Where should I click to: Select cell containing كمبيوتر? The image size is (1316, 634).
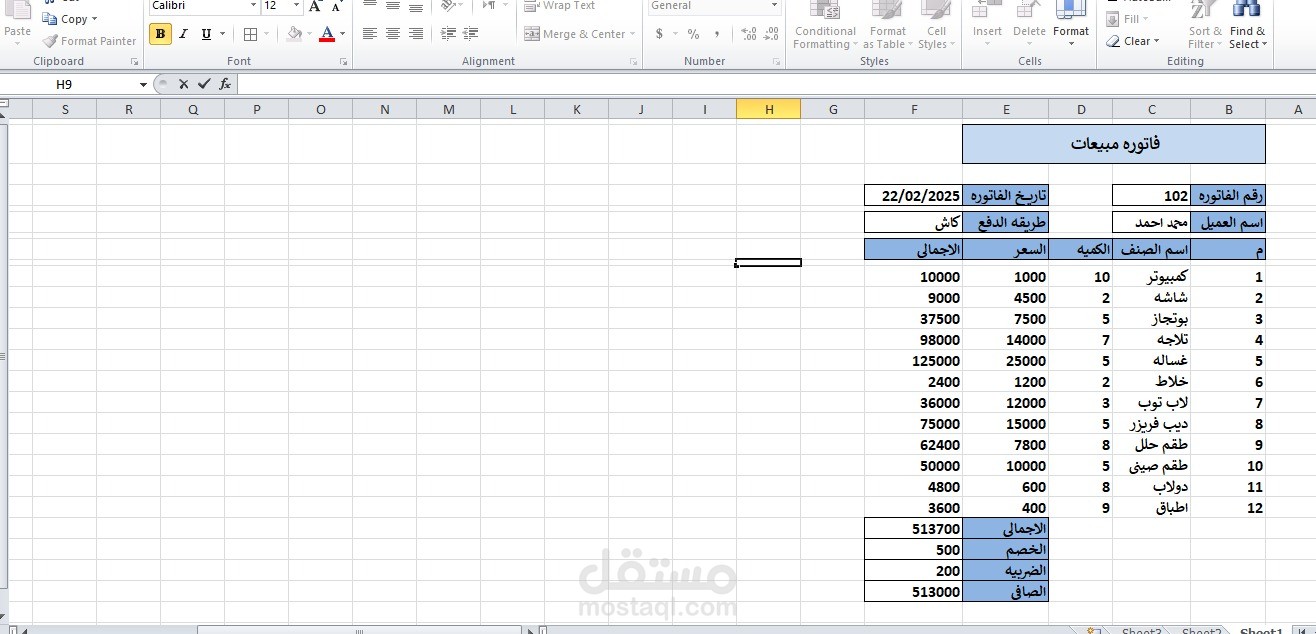coord(1152,277)
